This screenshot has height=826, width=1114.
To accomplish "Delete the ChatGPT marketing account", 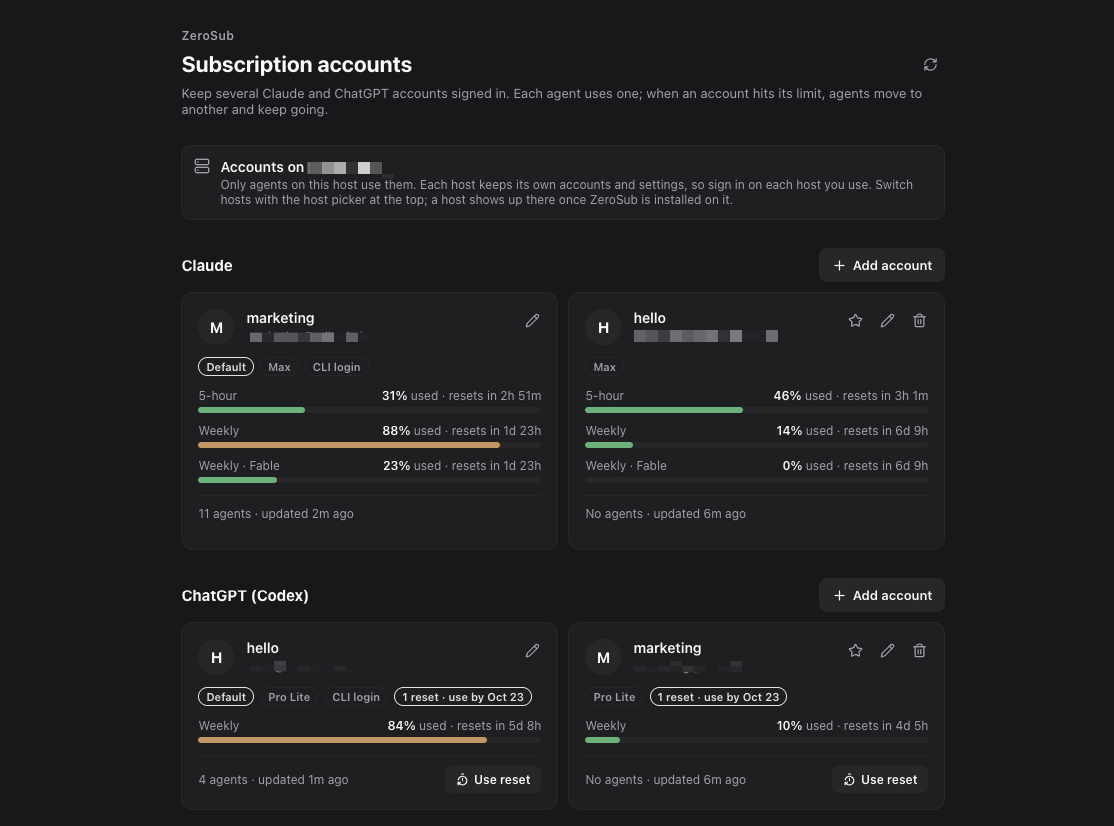I will 919,651.
